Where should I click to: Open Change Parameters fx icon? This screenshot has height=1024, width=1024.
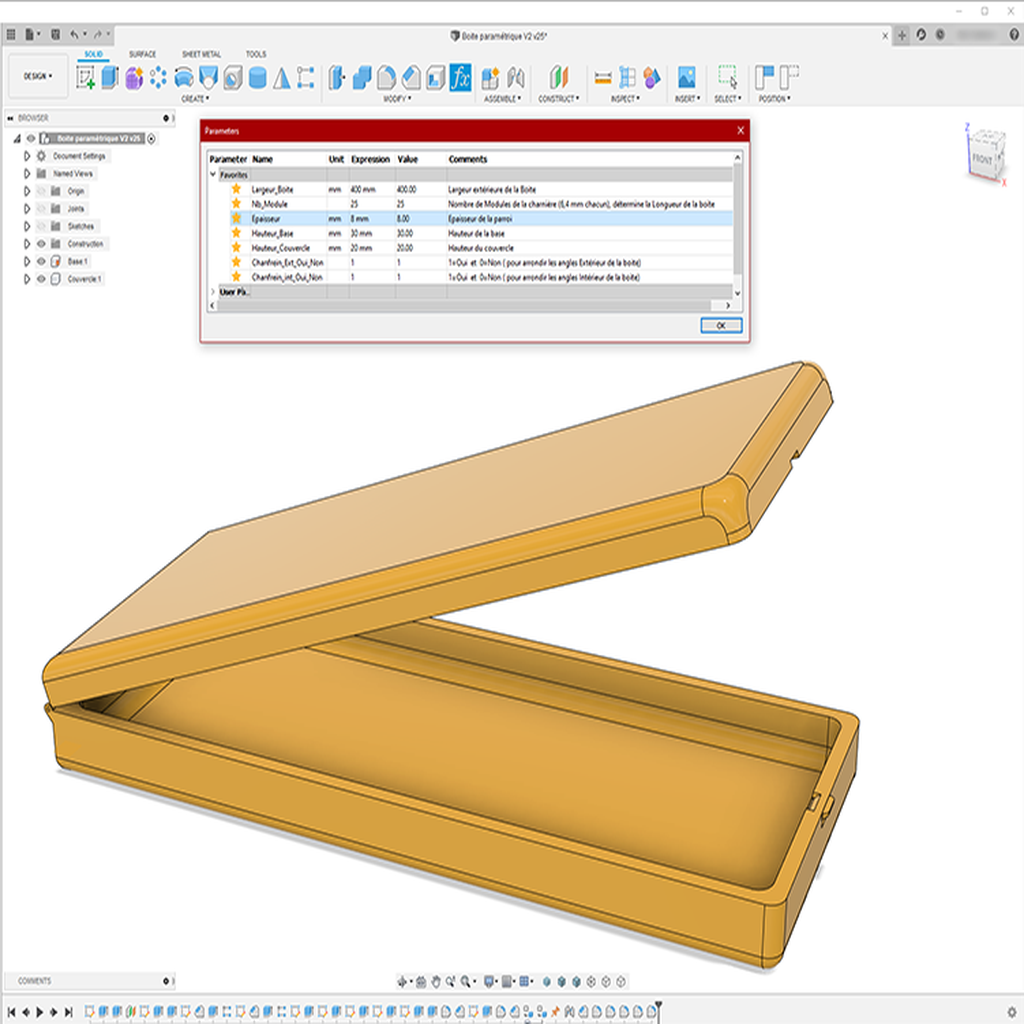pyautogui.click(x=460, y=78)
